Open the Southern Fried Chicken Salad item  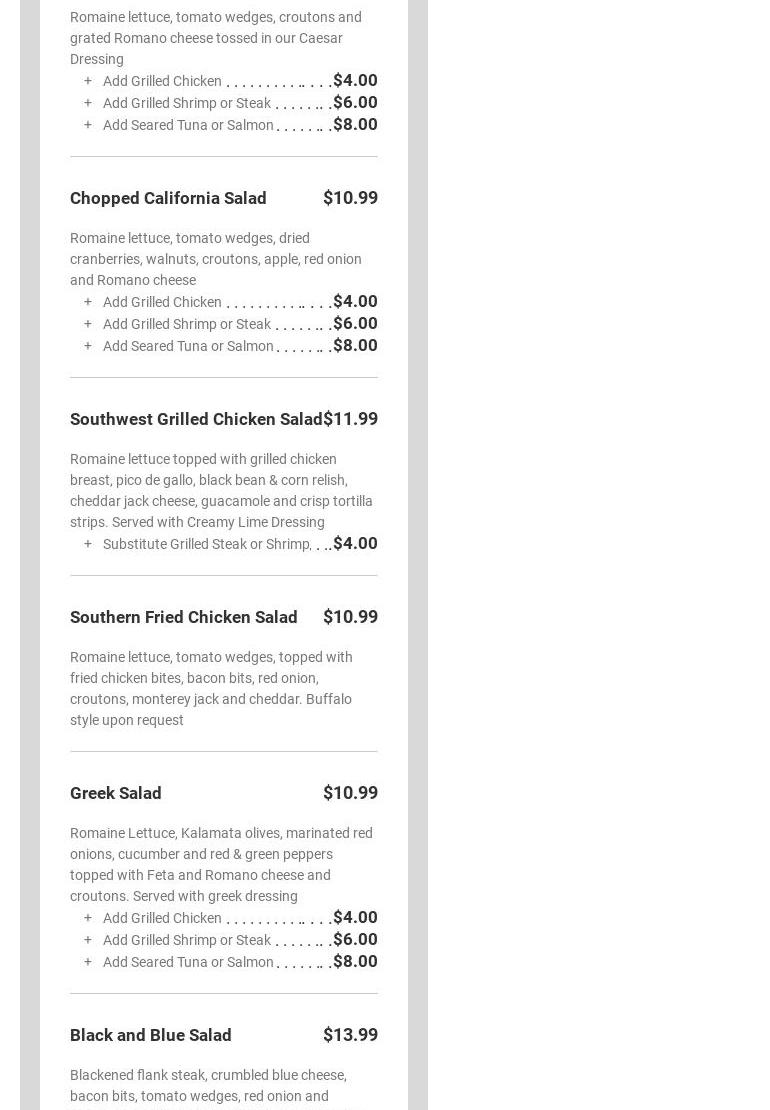click(183, 617)
